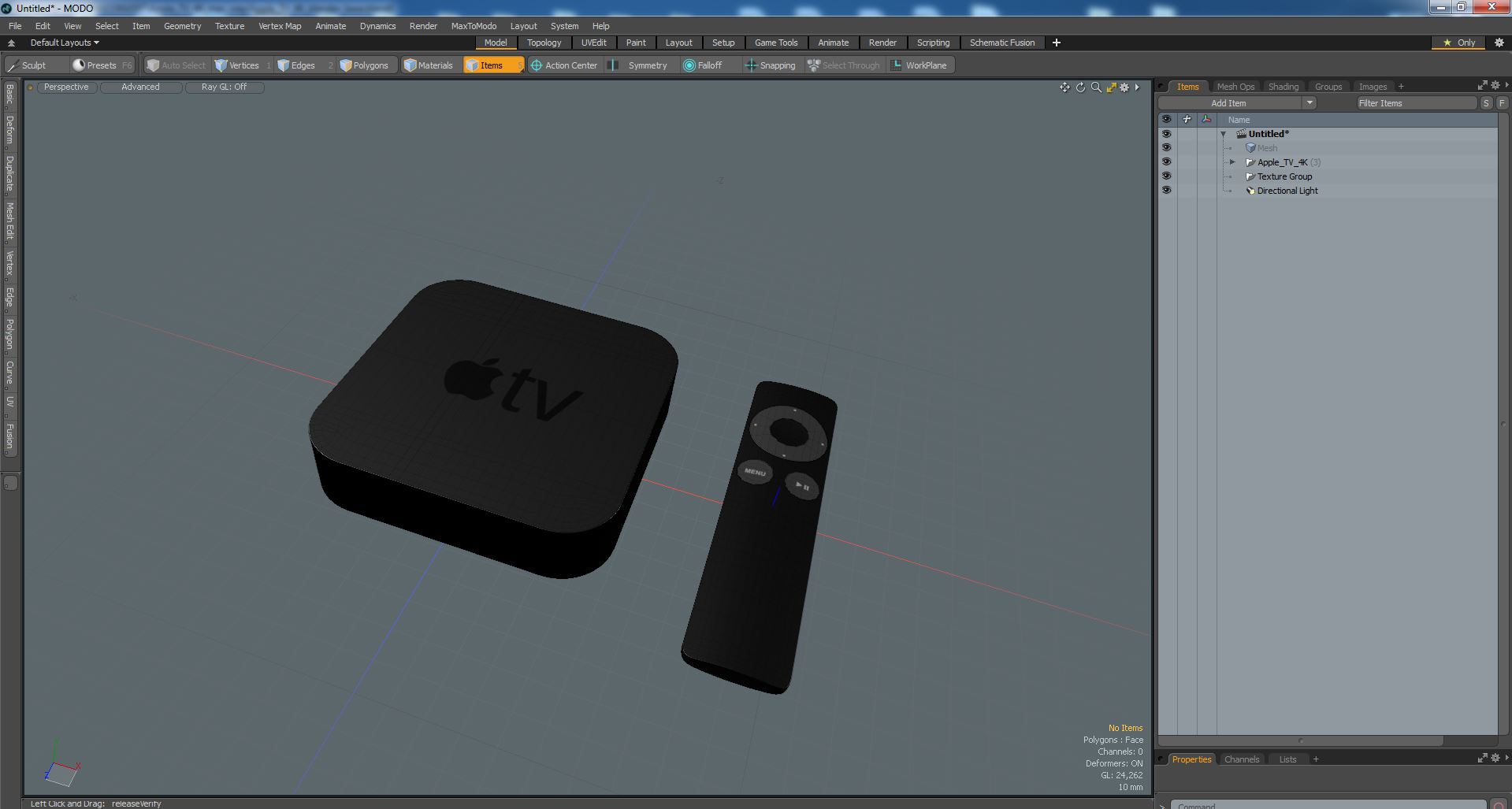Click the axis gizmo in the viewport corner
Screen dimensions: 1512x809
point(62,764)
